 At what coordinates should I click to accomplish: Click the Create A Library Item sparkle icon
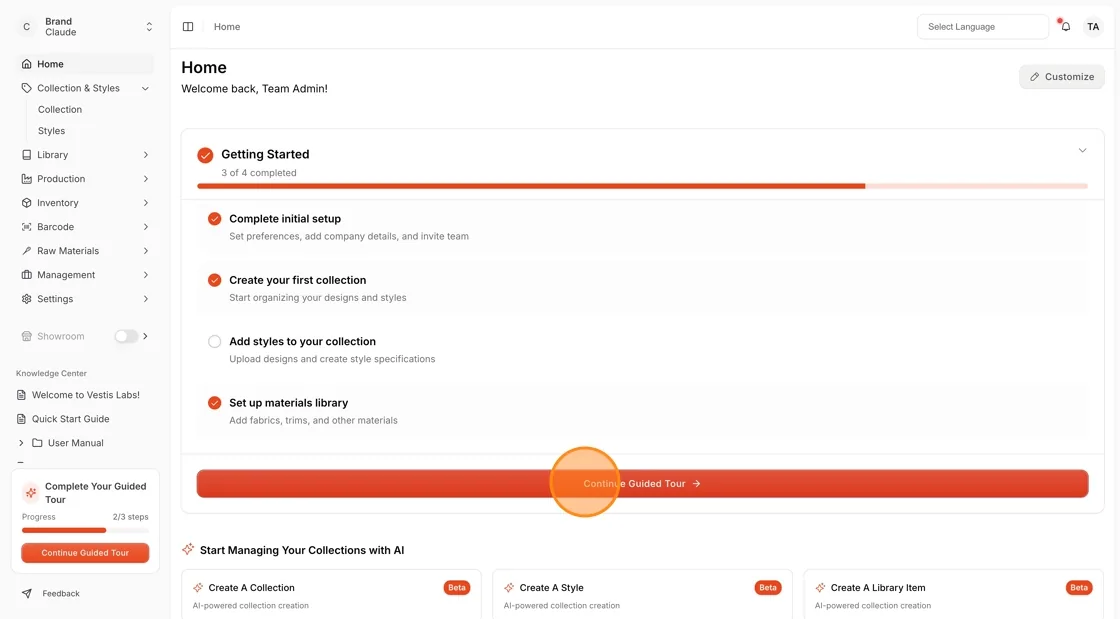[820, 588]
